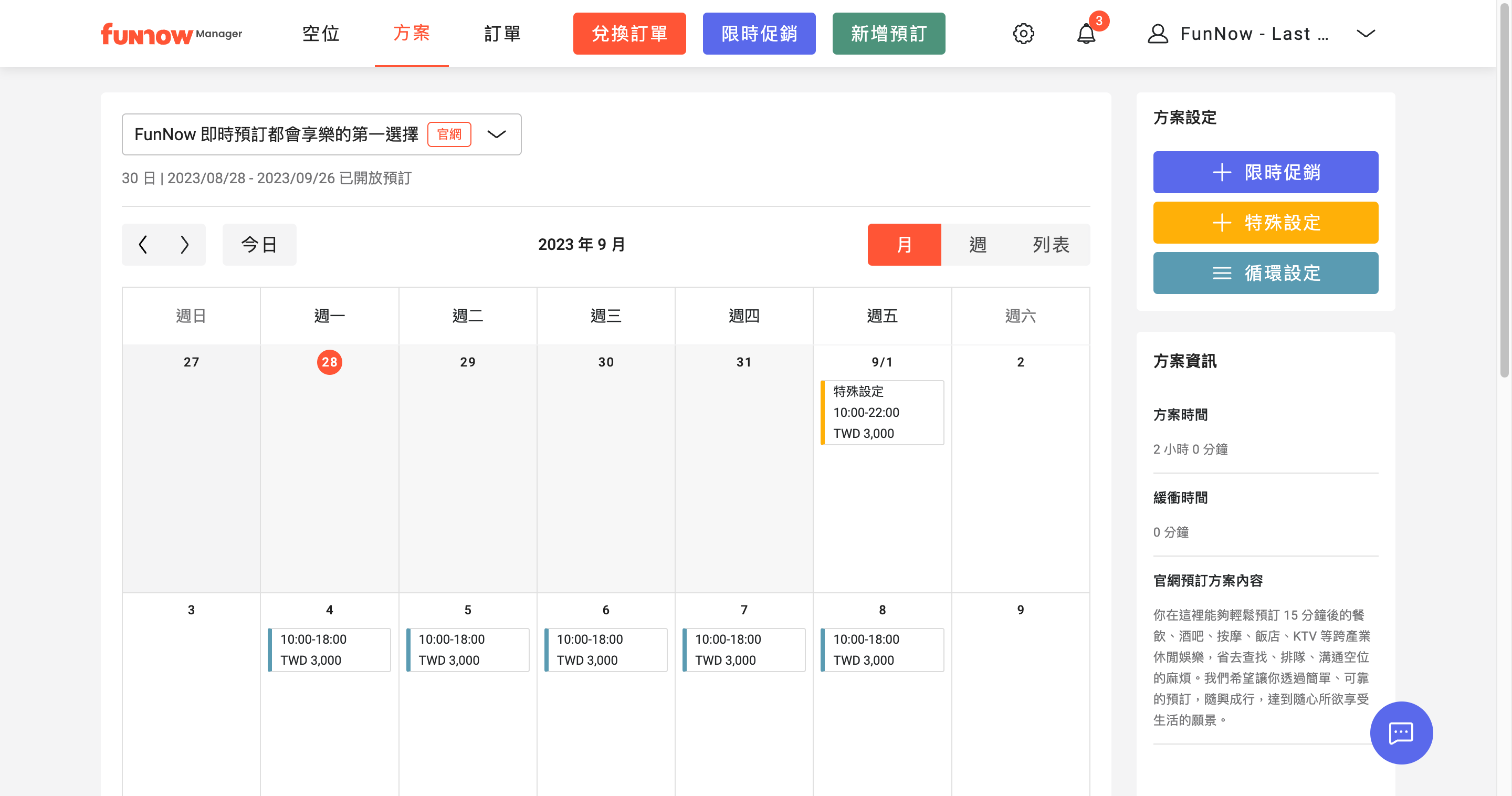Expand the FunNow plan selector dropdown
Image resolution: width=1512 pixels, height=796 pixels.
[497, 134]
